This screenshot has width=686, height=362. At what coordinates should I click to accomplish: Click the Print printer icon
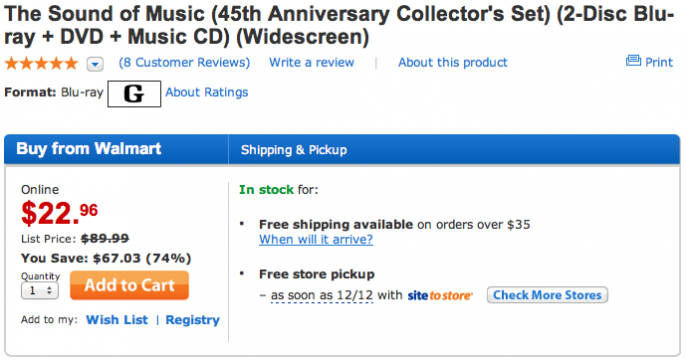point(633,61)
